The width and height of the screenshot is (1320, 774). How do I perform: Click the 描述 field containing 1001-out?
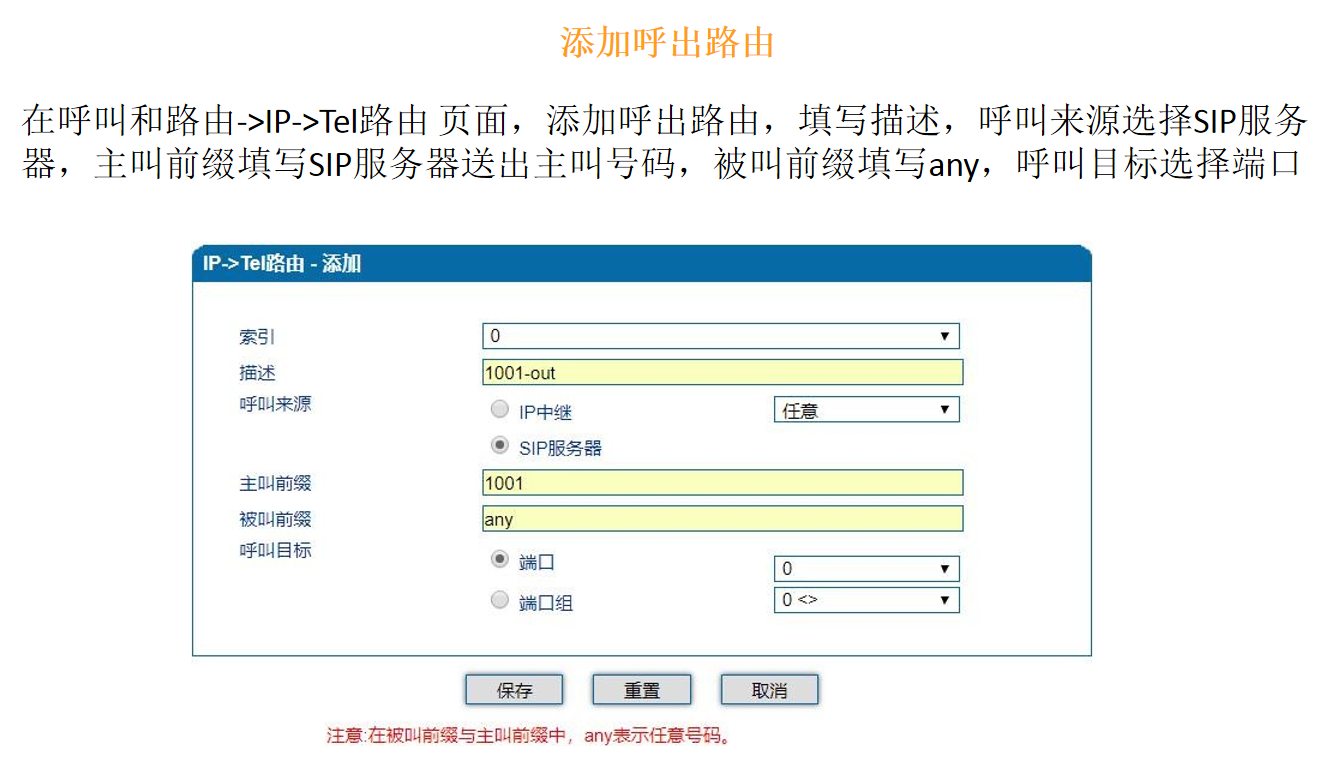pyautogui.click(x=722, y=373)
